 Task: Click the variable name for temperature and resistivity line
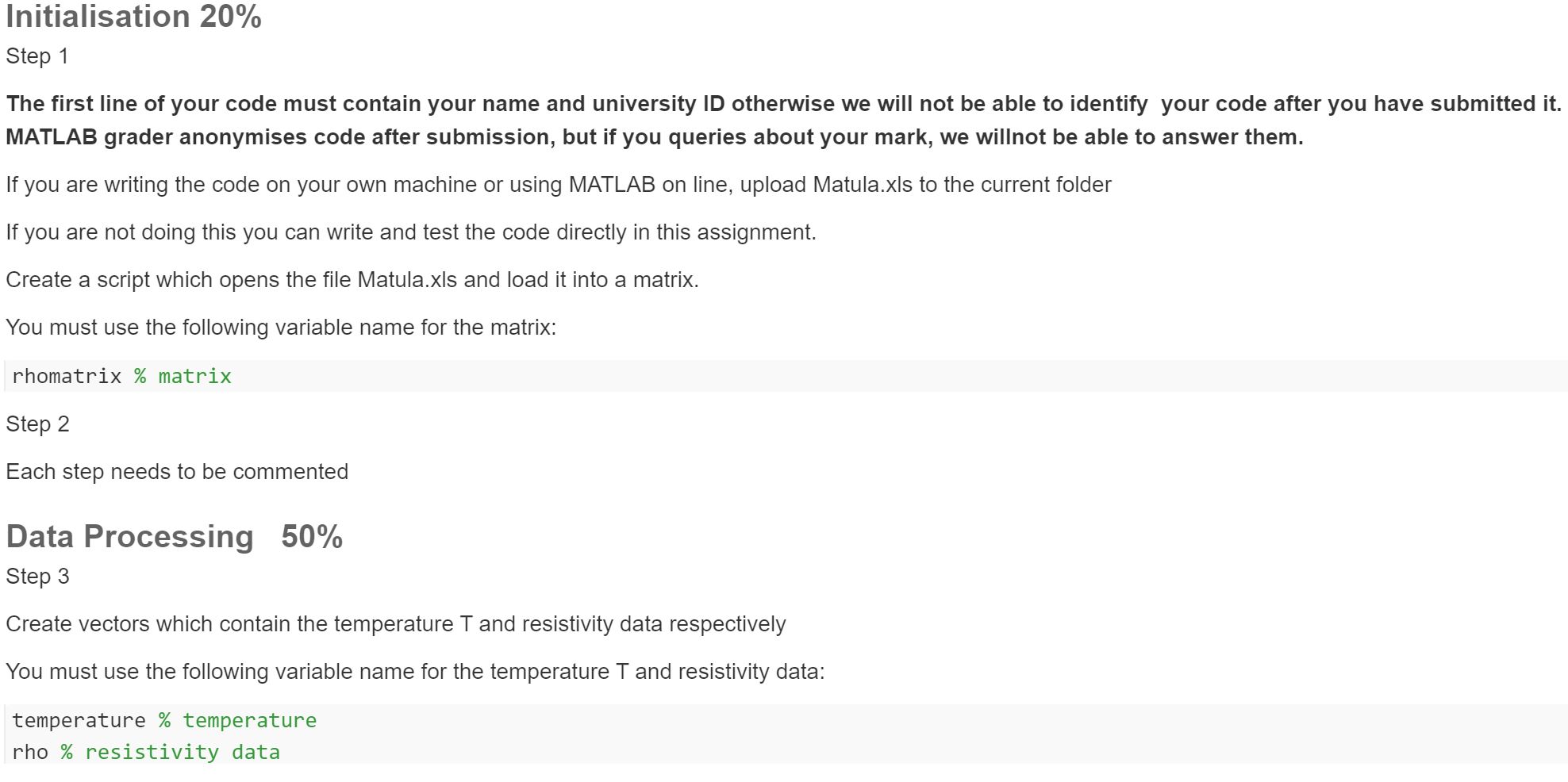[415, 672]
